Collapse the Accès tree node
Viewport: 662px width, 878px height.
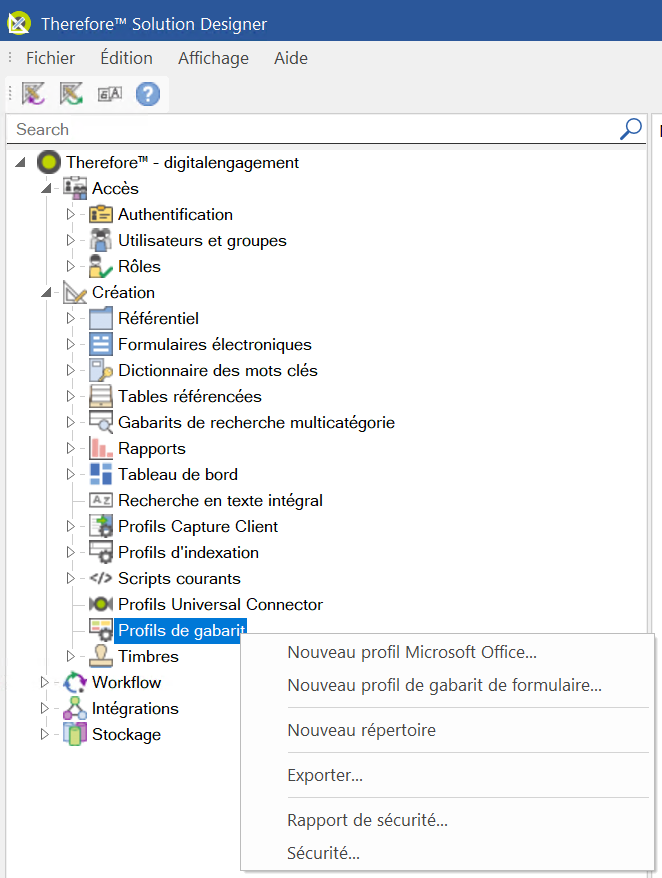click(x=46, y=188)
